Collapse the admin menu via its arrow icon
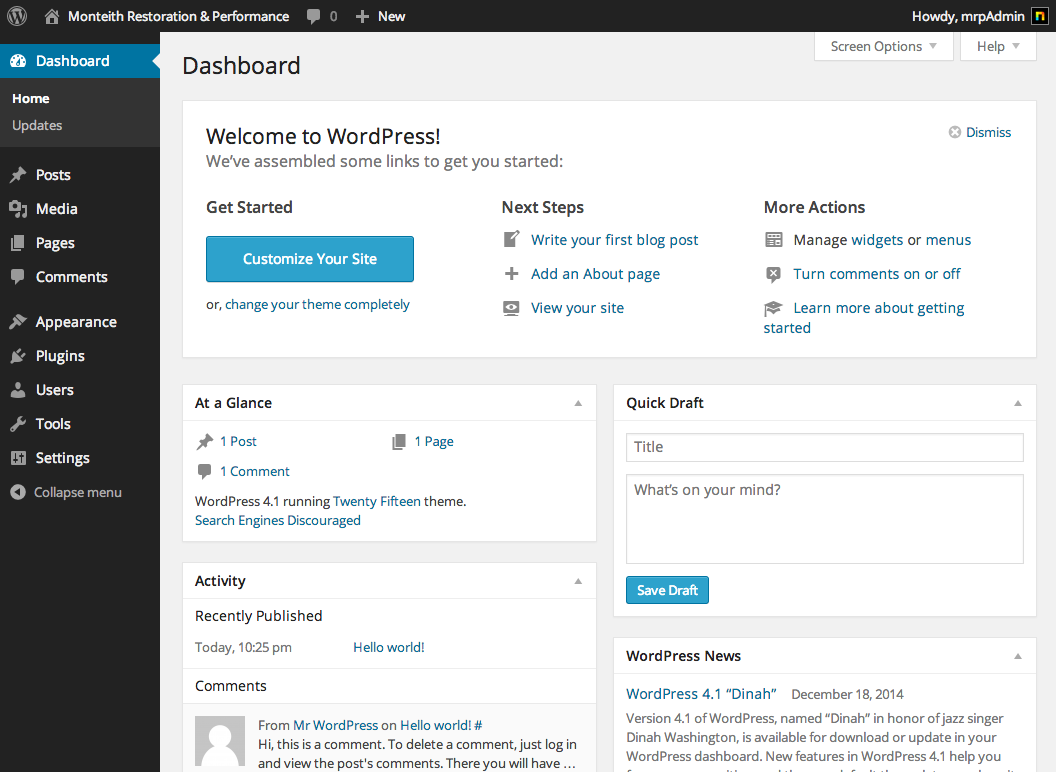The height and width of the screenshot is (772, 1056). click(x=16, y=491)
